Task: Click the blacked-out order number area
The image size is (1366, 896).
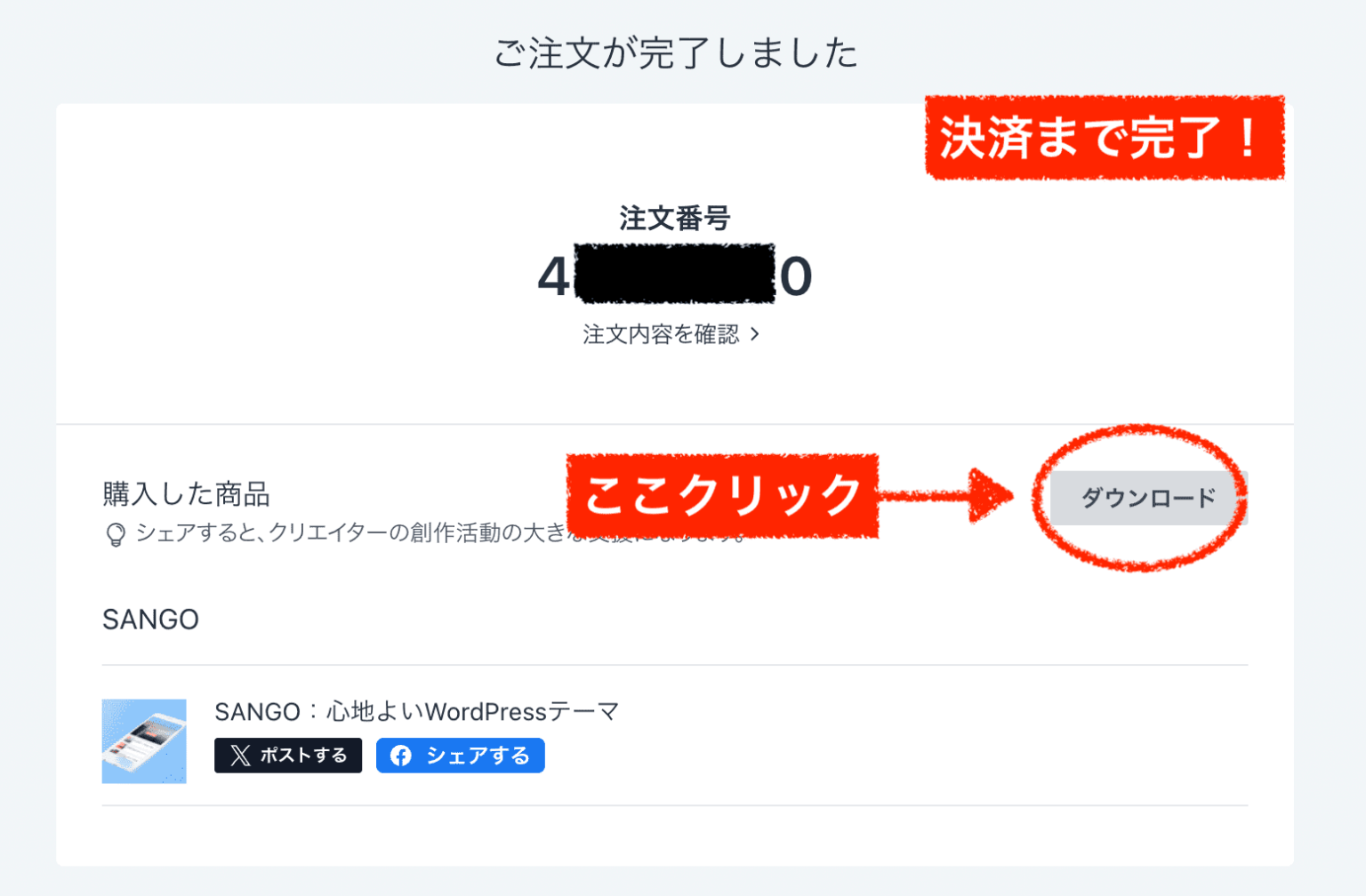Action: point(676,274)
